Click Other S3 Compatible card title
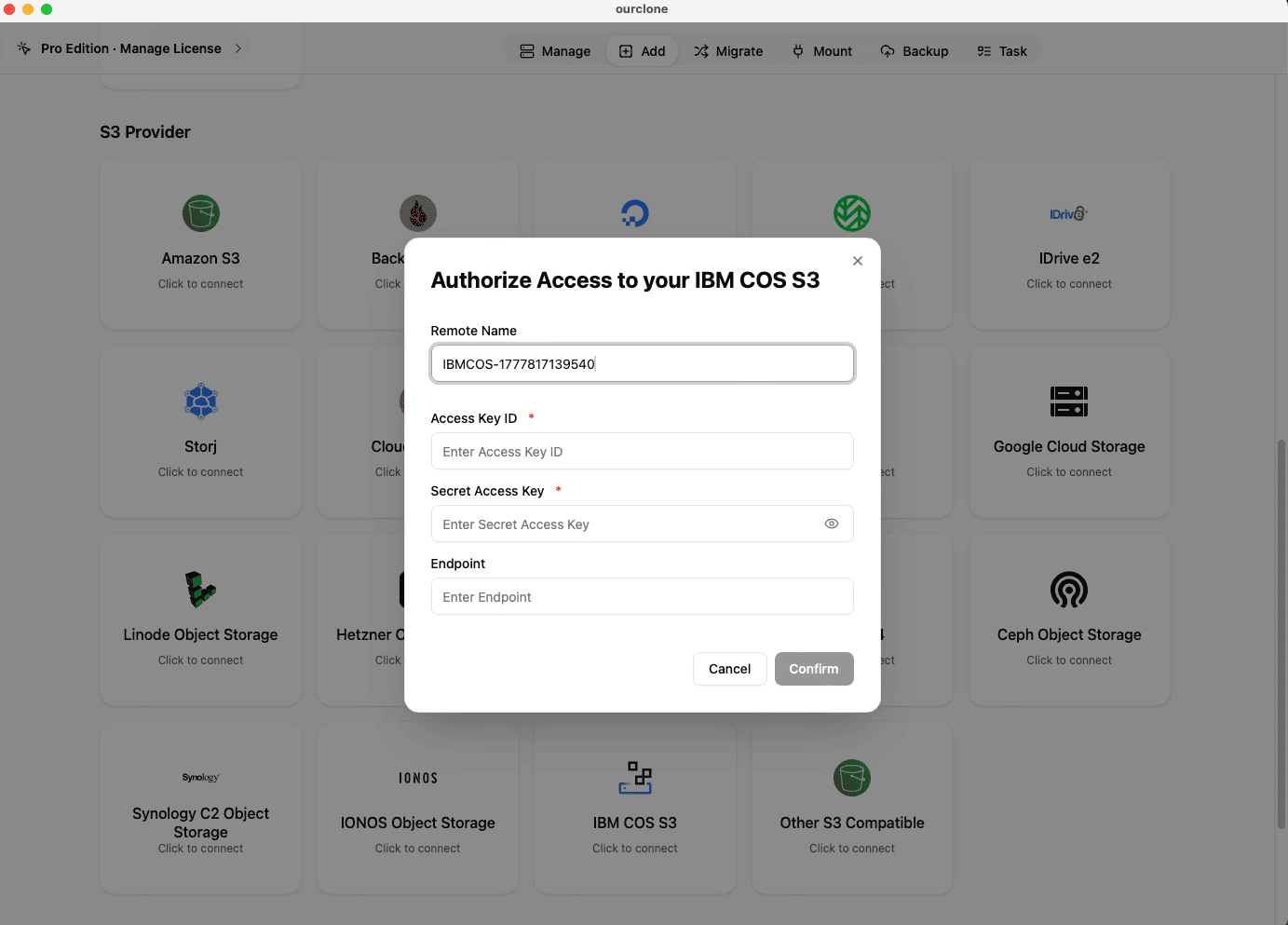Viewport: 1288px width, 925px height. click(x=852, y=823)
